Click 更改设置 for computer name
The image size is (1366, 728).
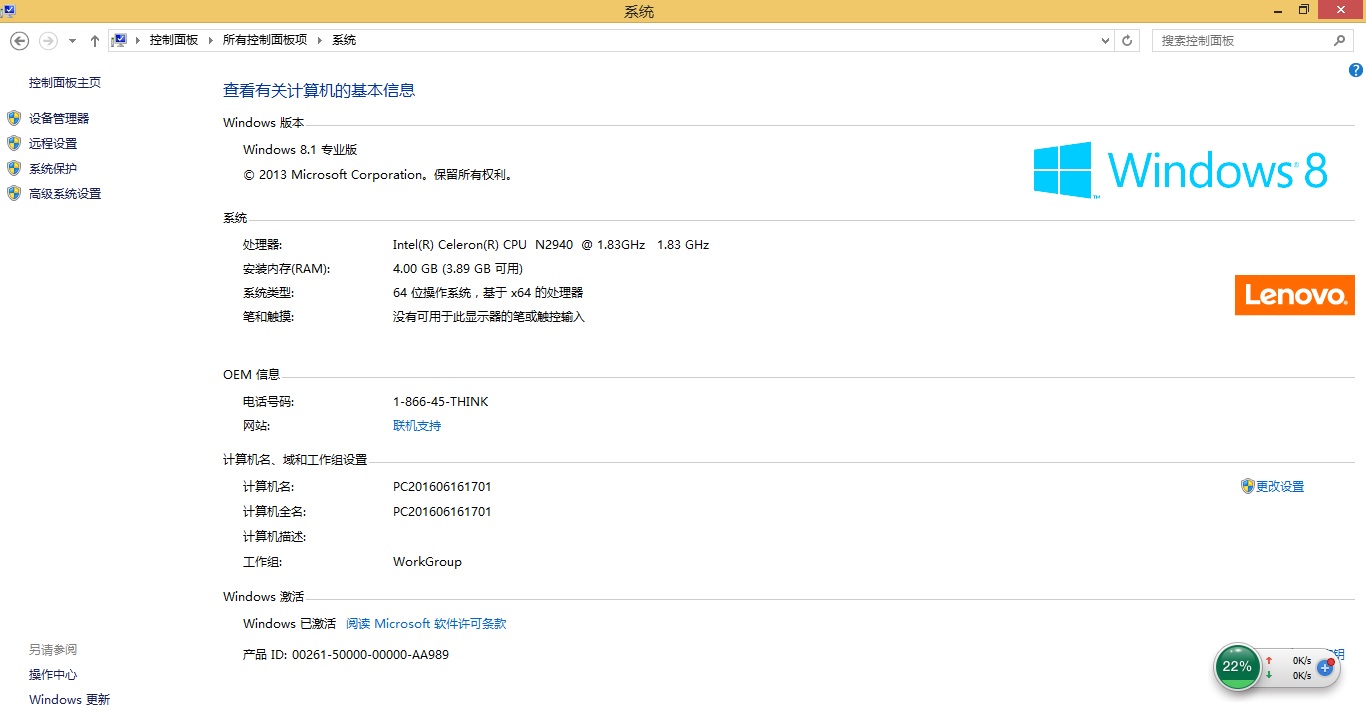click(1280, 487)
